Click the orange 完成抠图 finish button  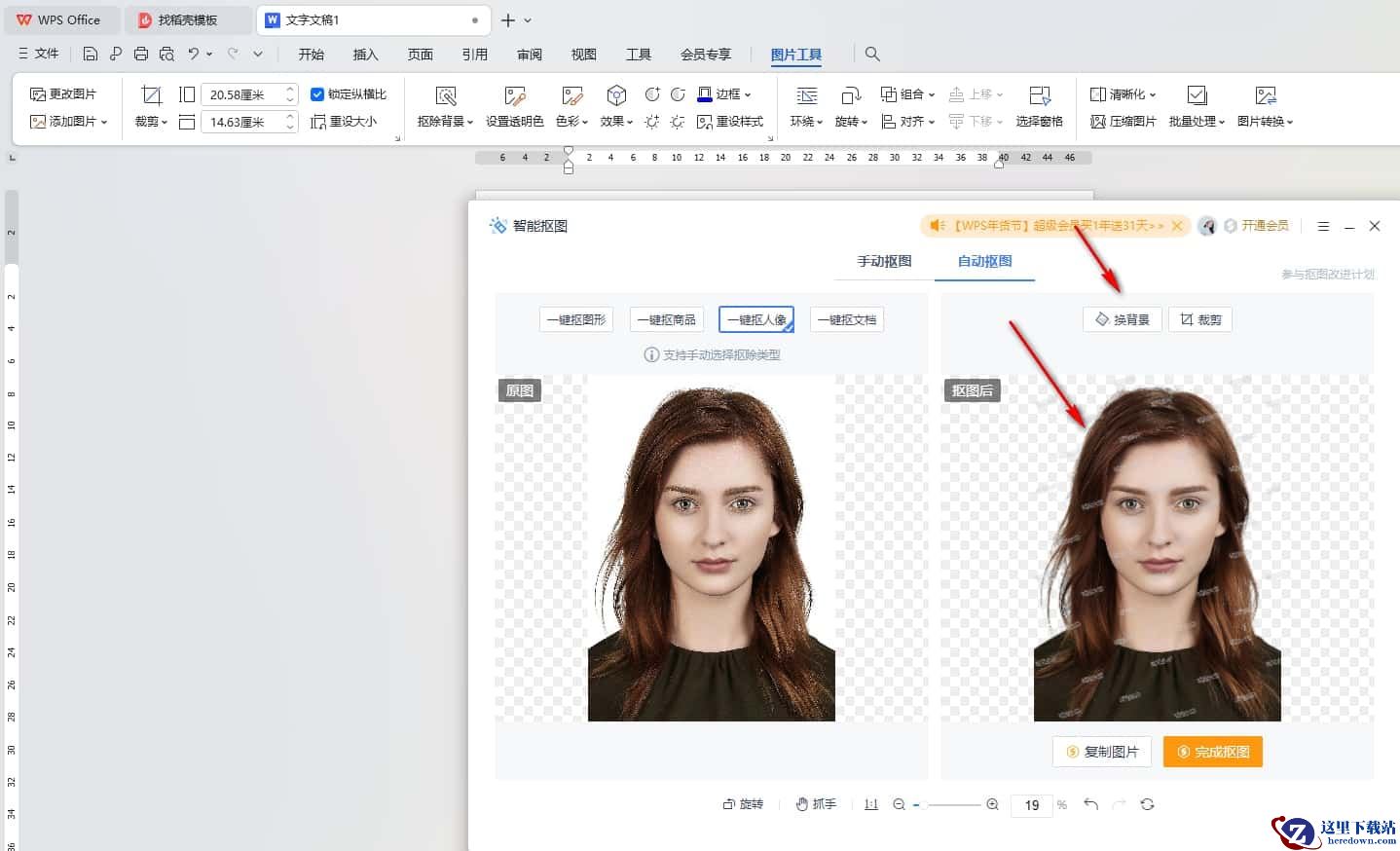[1213, 752]
